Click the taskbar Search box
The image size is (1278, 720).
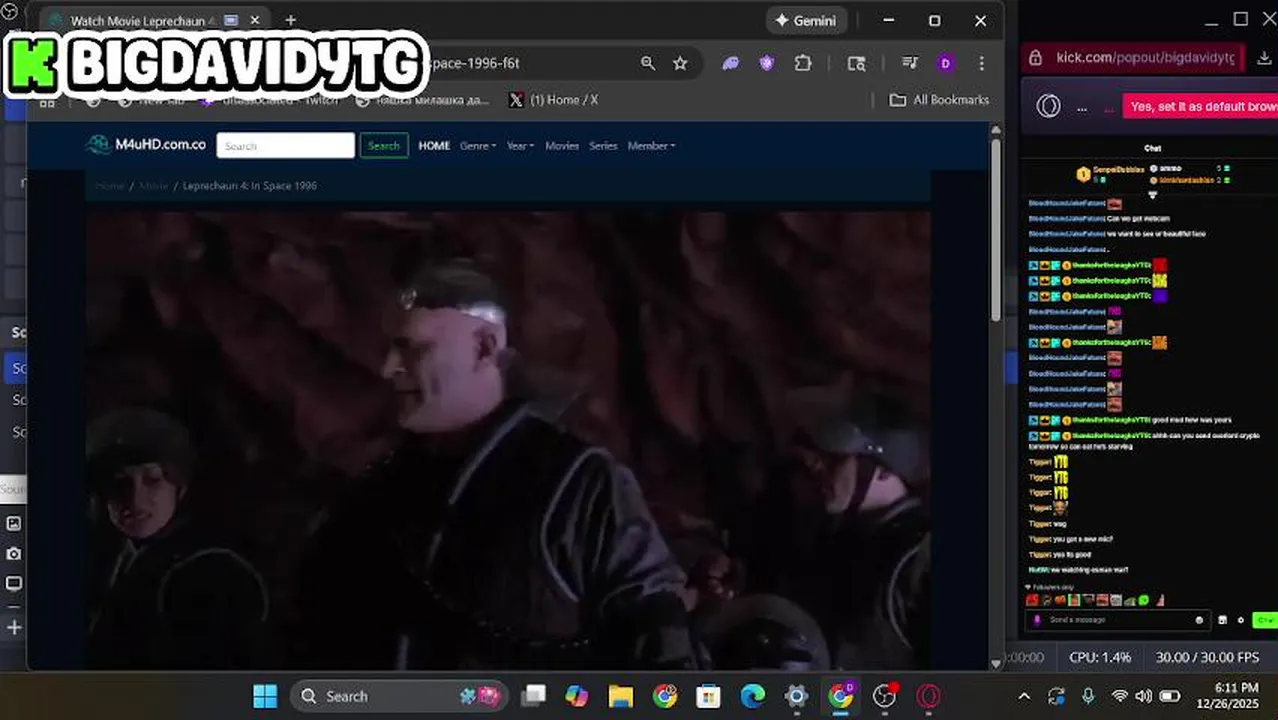[x=399, y=696]
